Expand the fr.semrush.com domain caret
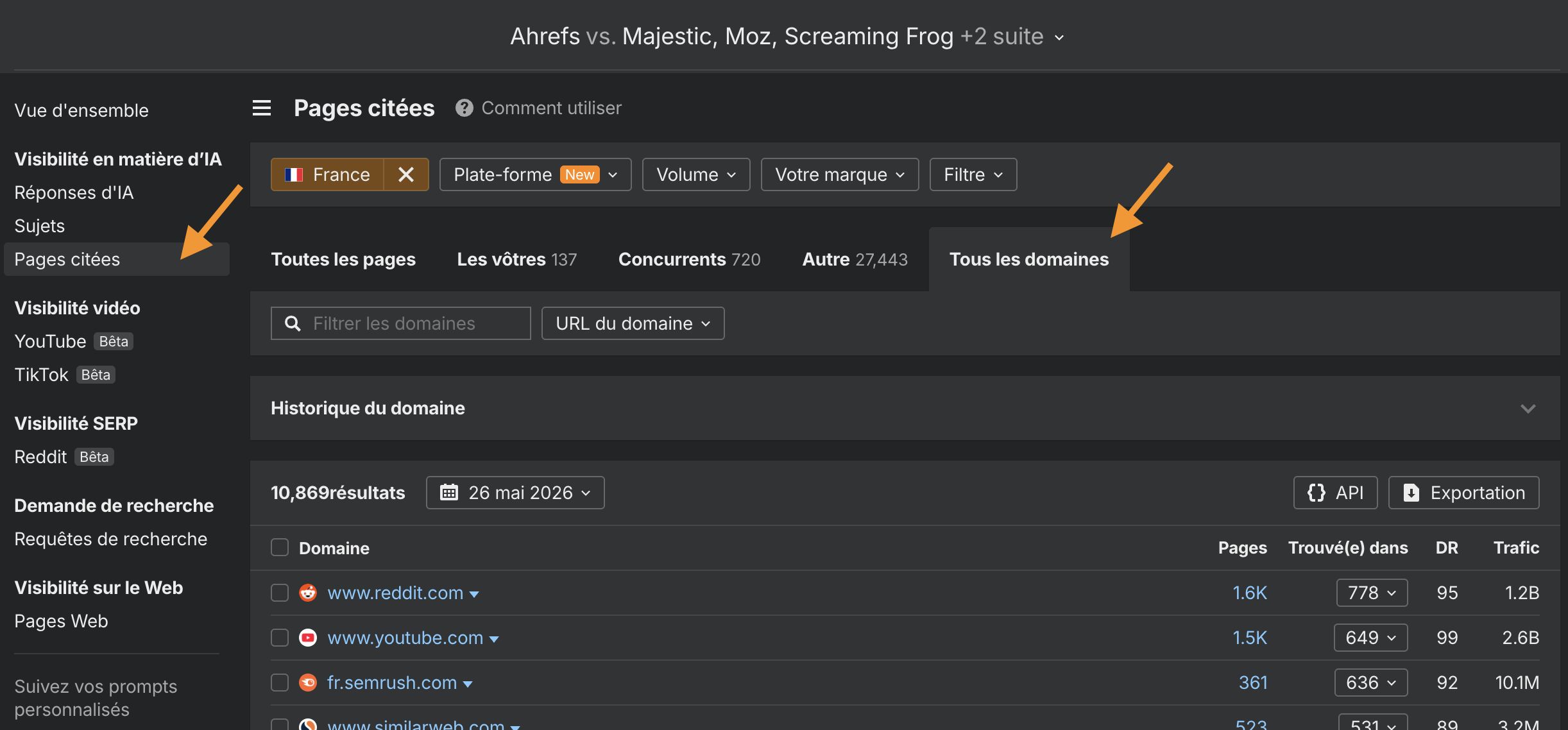The height and width of the screenshot is (730, 1568). 468,684
